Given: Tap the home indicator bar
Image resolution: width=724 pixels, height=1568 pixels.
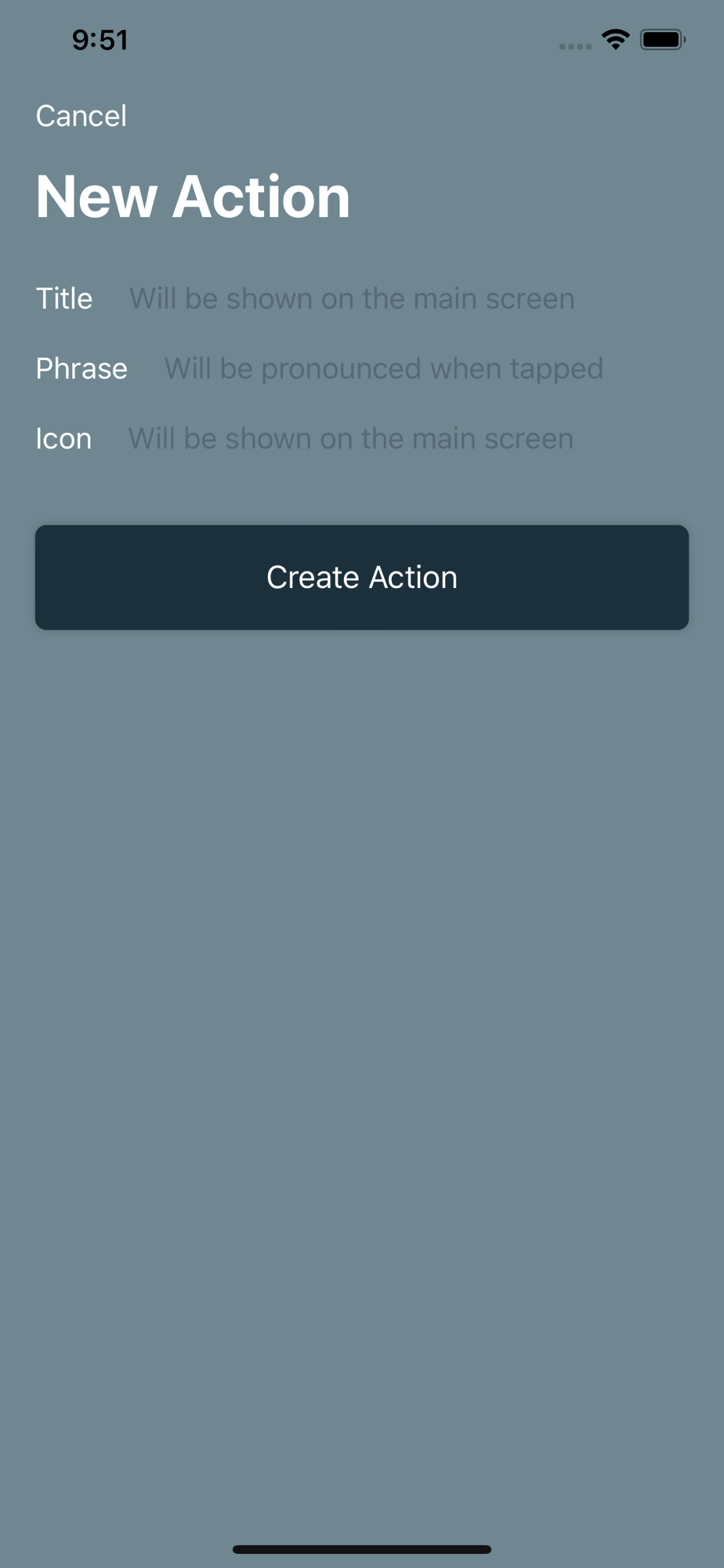Looking at the screenshot, I should coord(362,1549).
